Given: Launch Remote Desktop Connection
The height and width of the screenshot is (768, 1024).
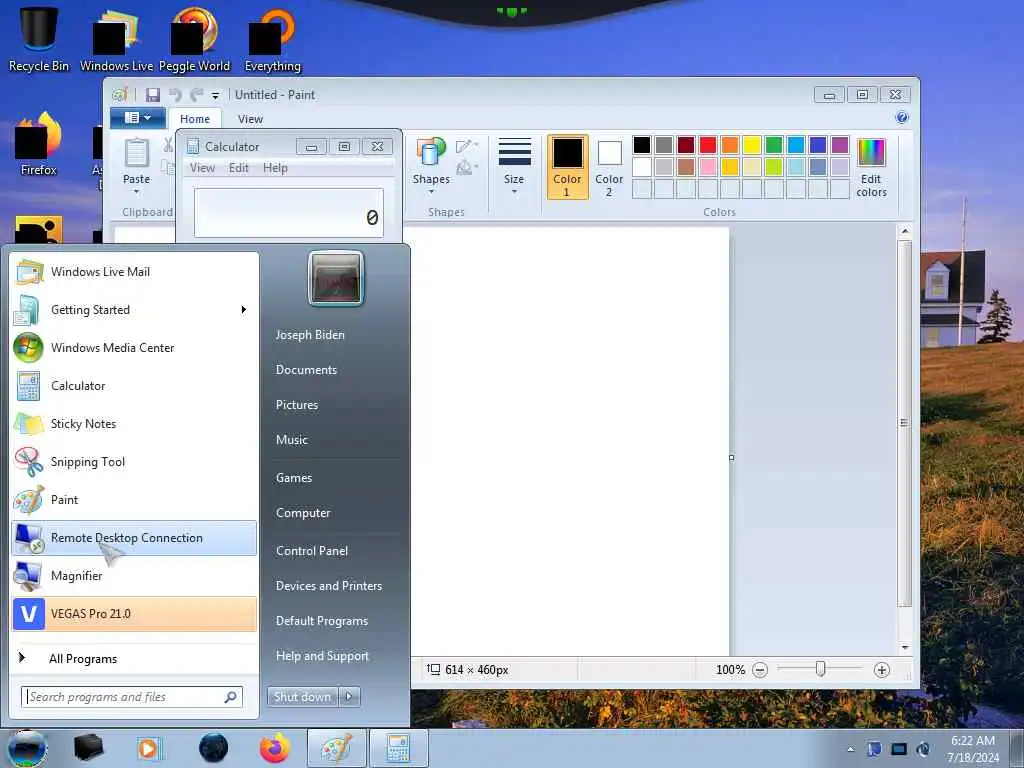Looking at the screenshot, I should coord(135,537).
